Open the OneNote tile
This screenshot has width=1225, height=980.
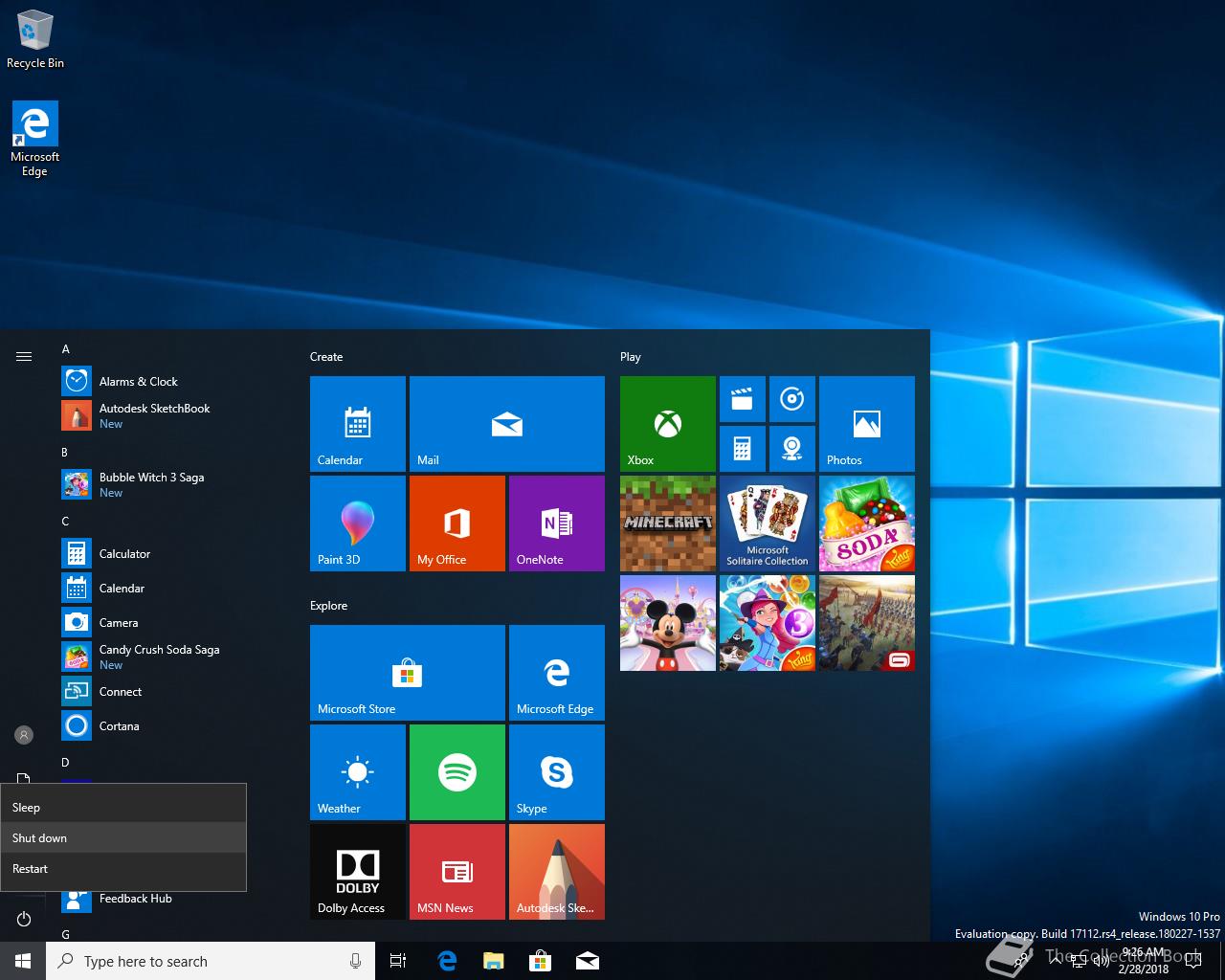(557, 523)
